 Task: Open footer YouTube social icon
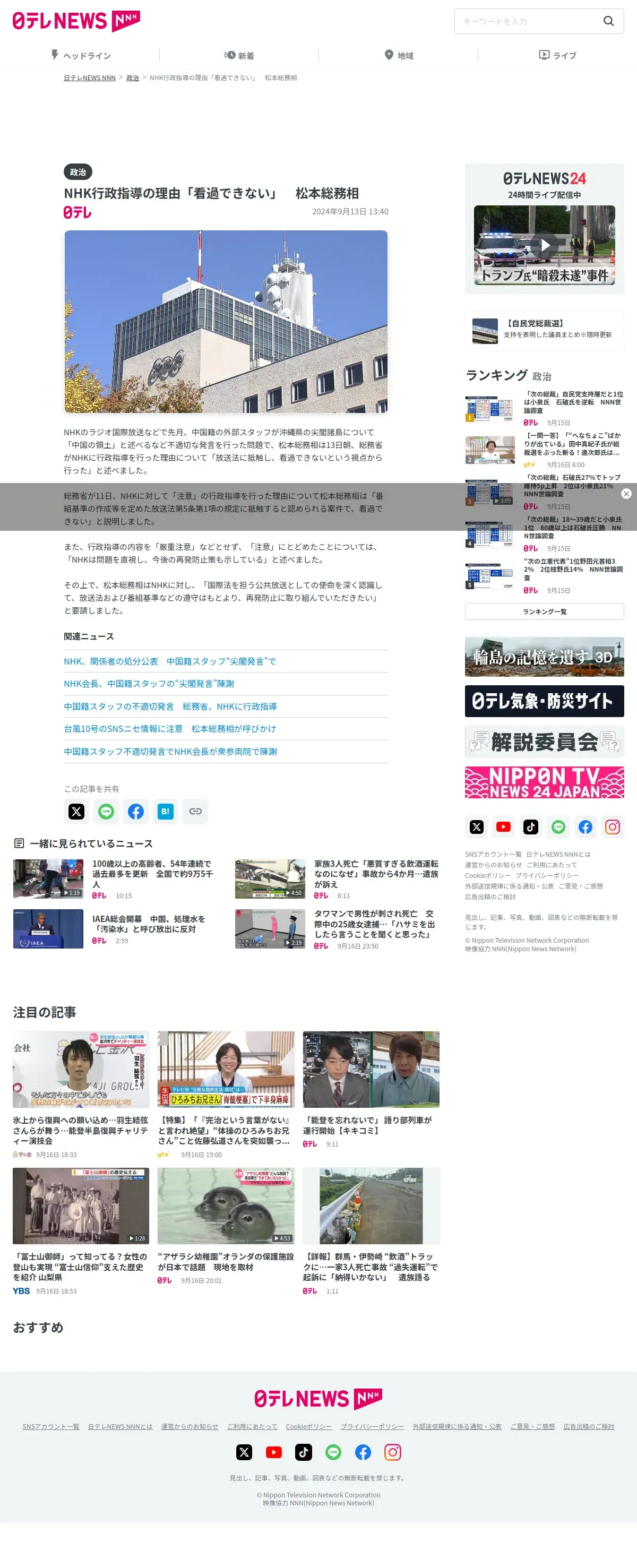point(274,1452)
